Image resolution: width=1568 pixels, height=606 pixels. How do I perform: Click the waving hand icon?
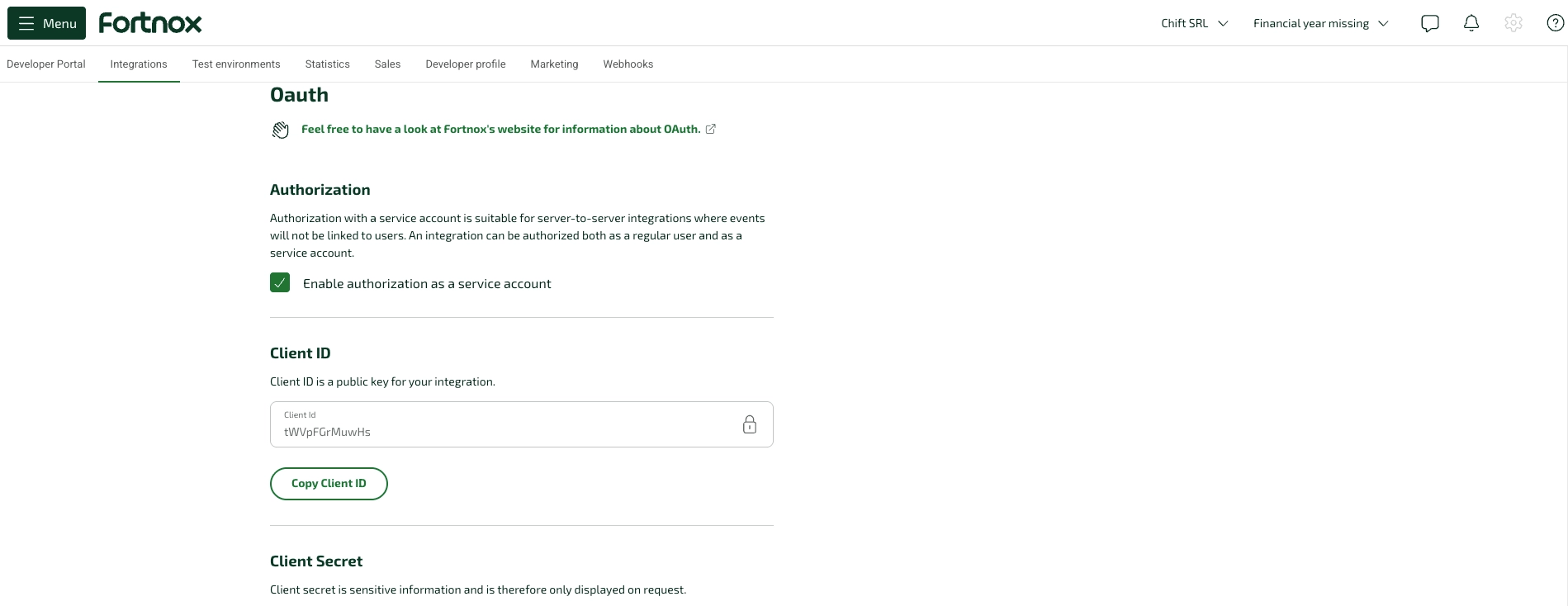(281, 130)
